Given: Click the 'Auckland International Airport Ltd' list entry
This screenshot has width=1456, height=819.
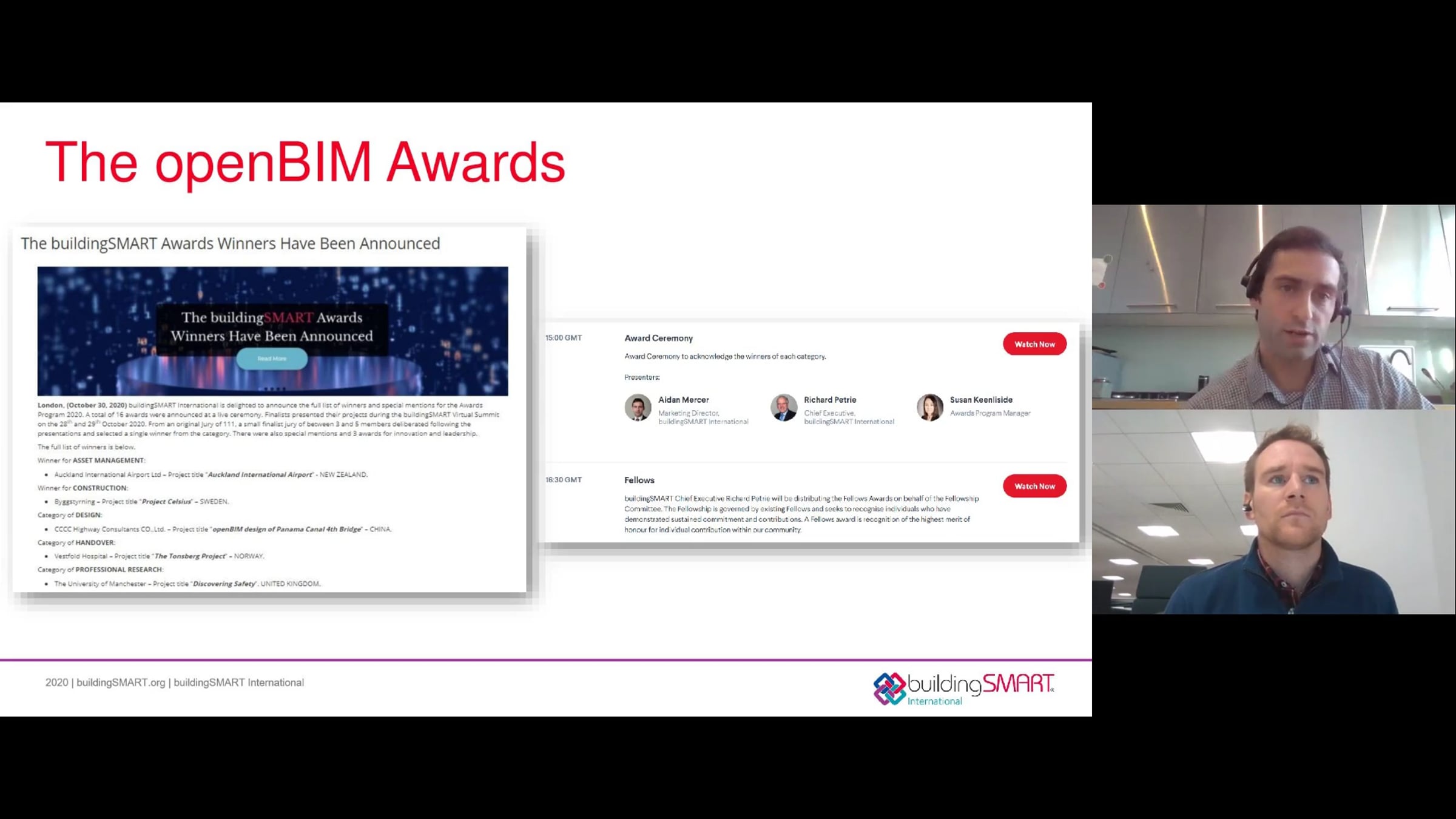Looking at the screenshot, I should [211, 474].
